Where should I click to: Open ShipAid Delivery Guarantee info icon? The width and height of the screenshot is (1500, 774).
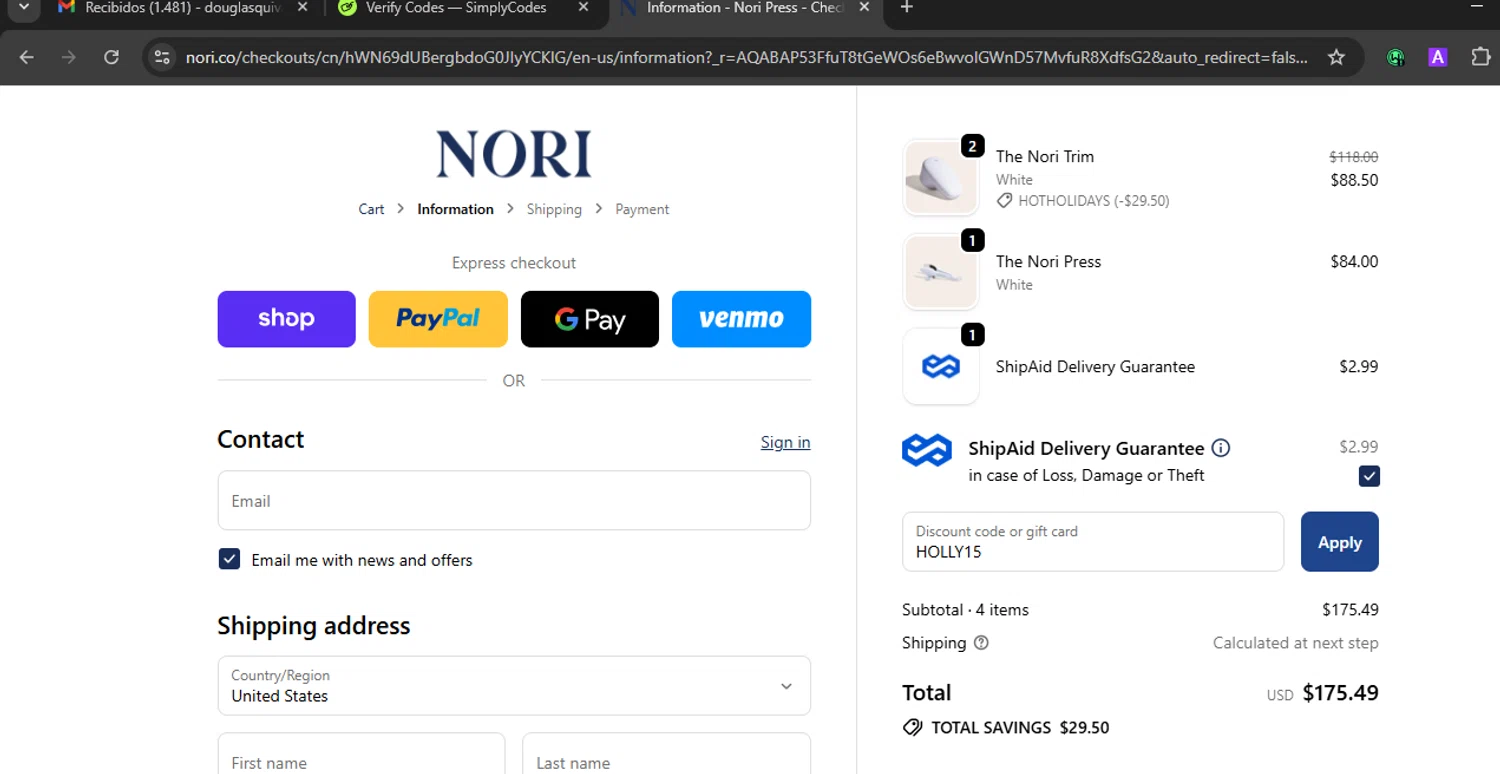1221,448
